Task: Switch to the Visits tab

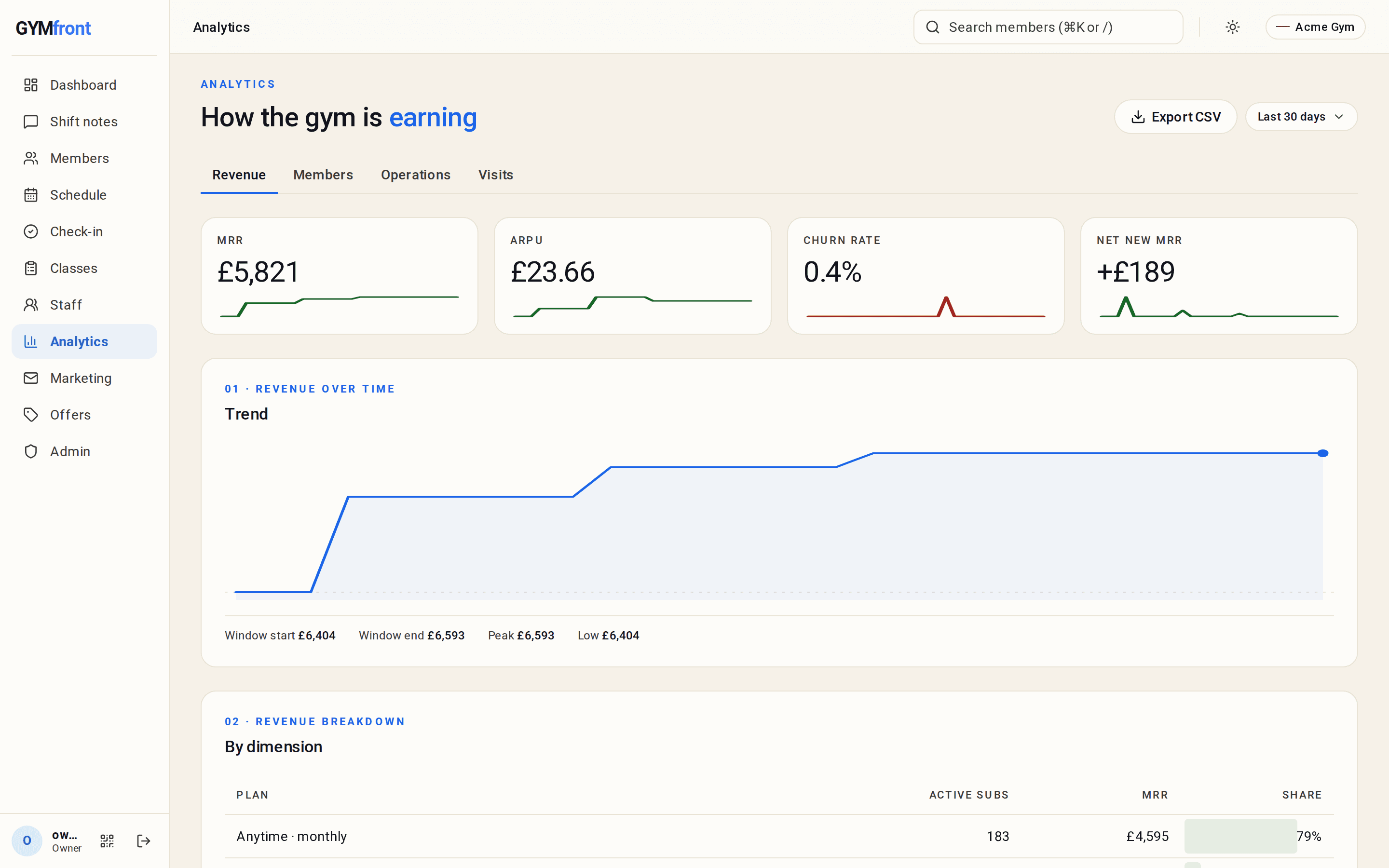Action: click(x=496, y=175)
